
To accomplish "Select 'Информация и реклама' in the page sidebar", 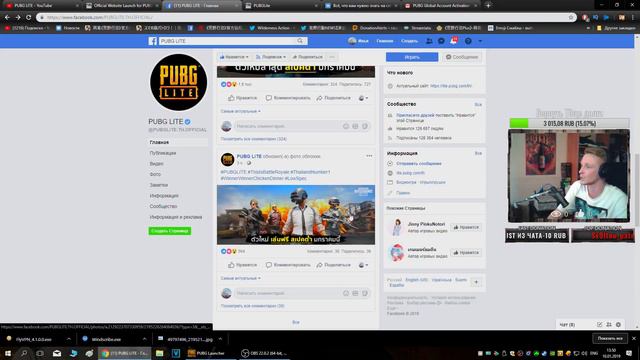I will (176, 217).
